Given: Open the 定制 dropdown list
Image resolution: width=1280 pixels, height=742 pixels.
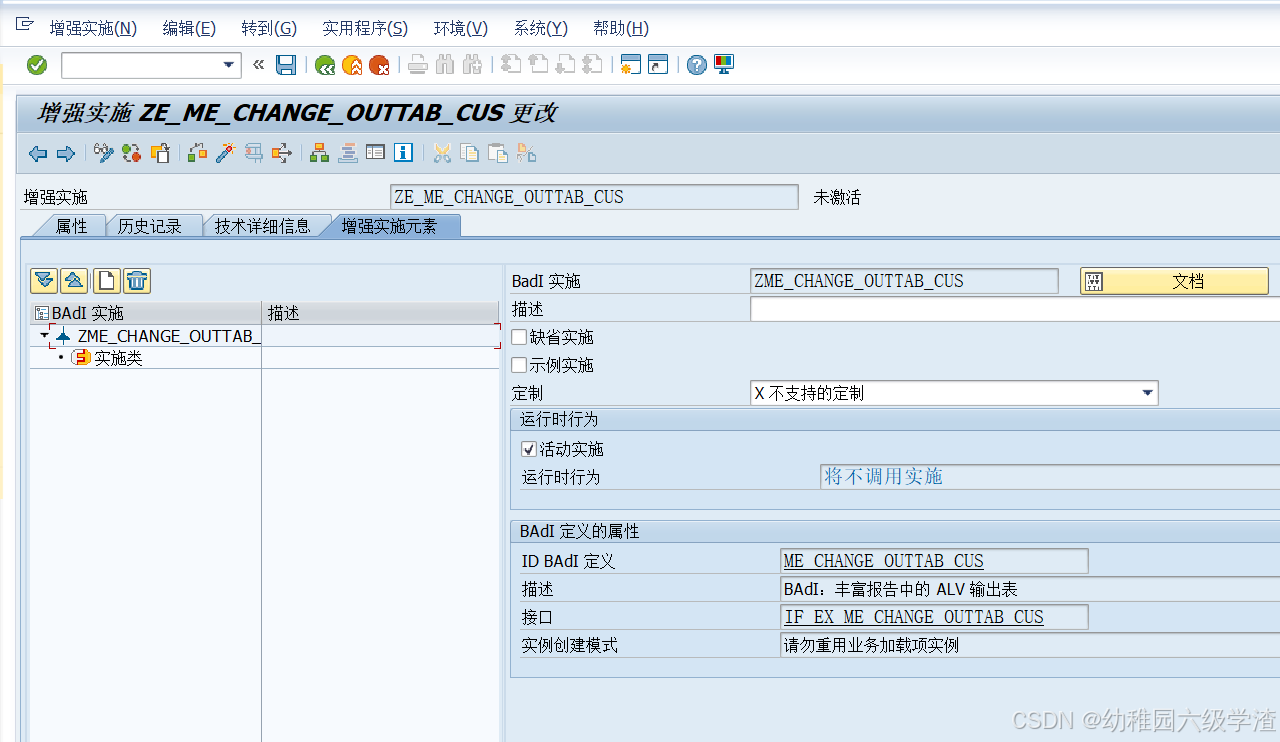Looking at the screenshot, I should coord(1146,392).
